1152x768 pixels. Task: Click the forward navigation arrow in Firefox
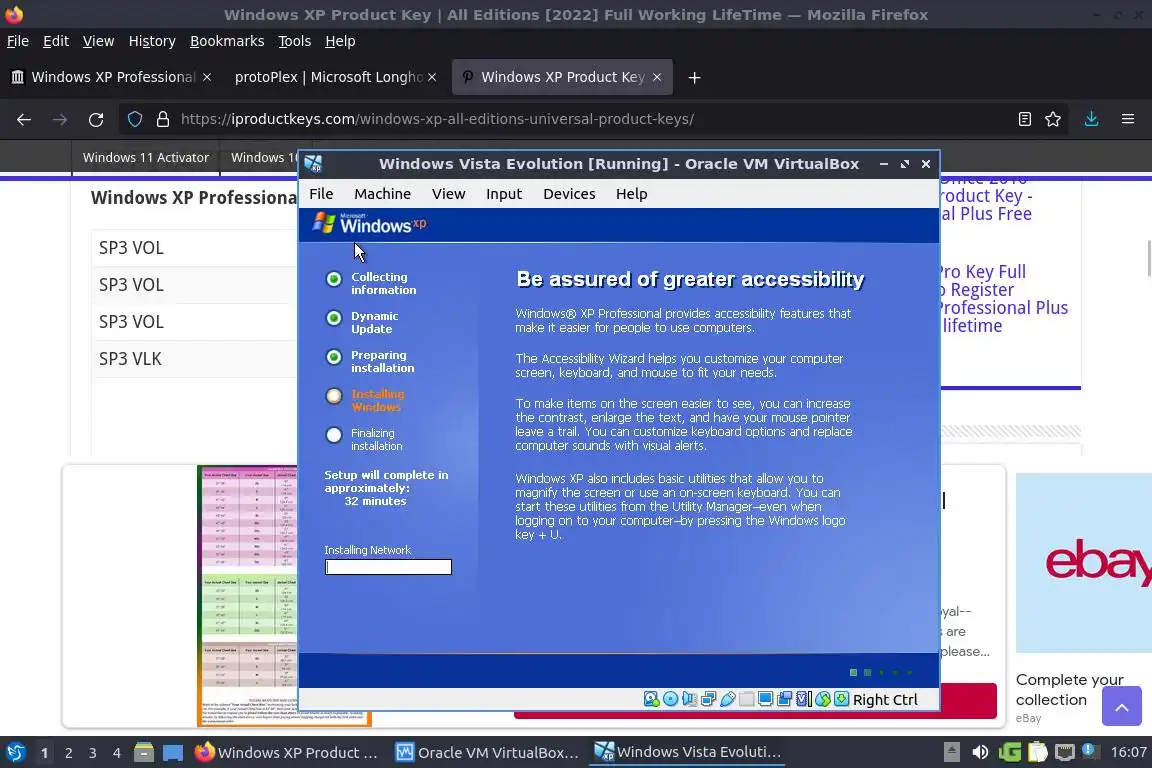(60, 119)
